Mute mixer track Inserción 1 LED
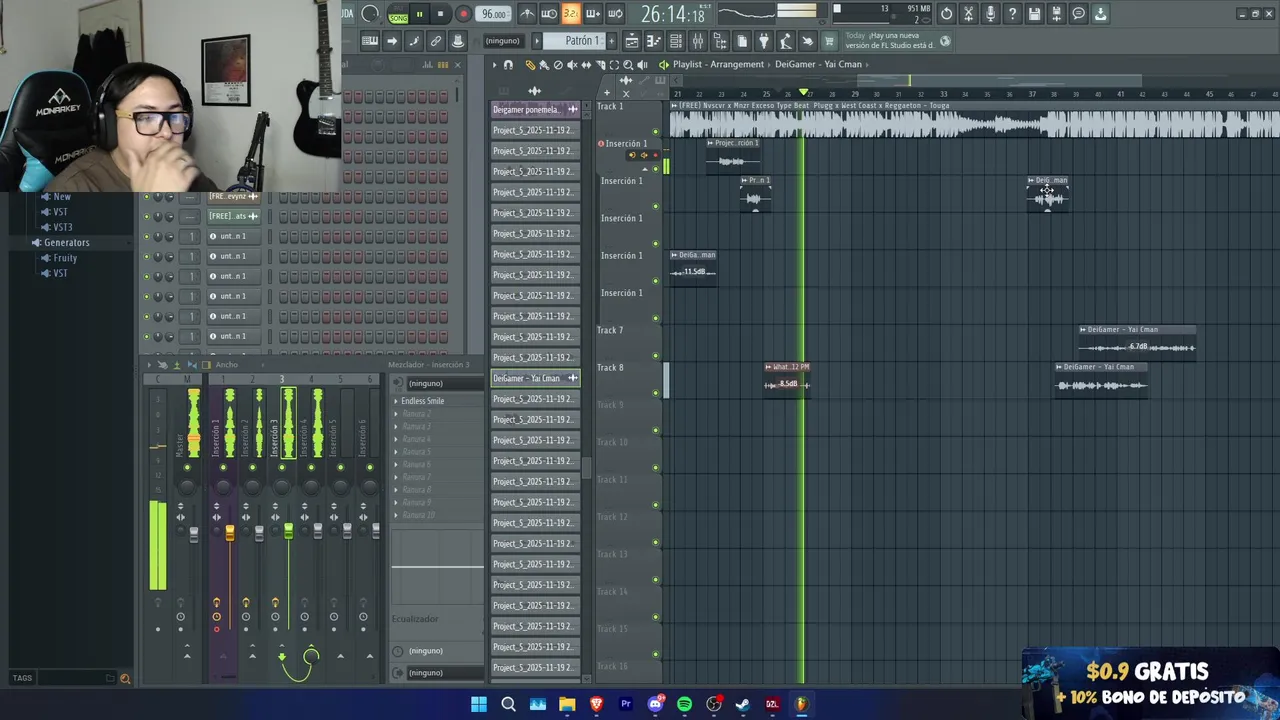This screenshot has height=720, width=1280. tap(223, 467)
